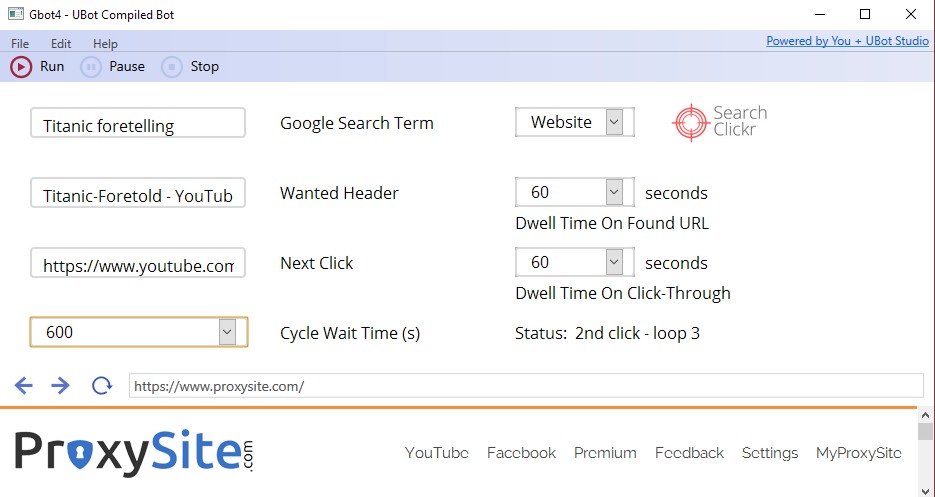
Task: Open the File menu
Action: point(20,44)
